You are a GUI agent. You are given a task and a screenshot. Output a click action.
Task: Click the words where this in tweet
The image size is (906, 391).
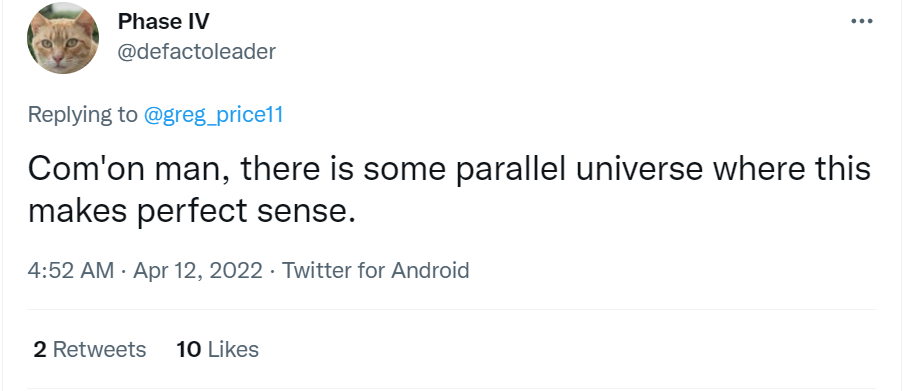tap(792, 169)
